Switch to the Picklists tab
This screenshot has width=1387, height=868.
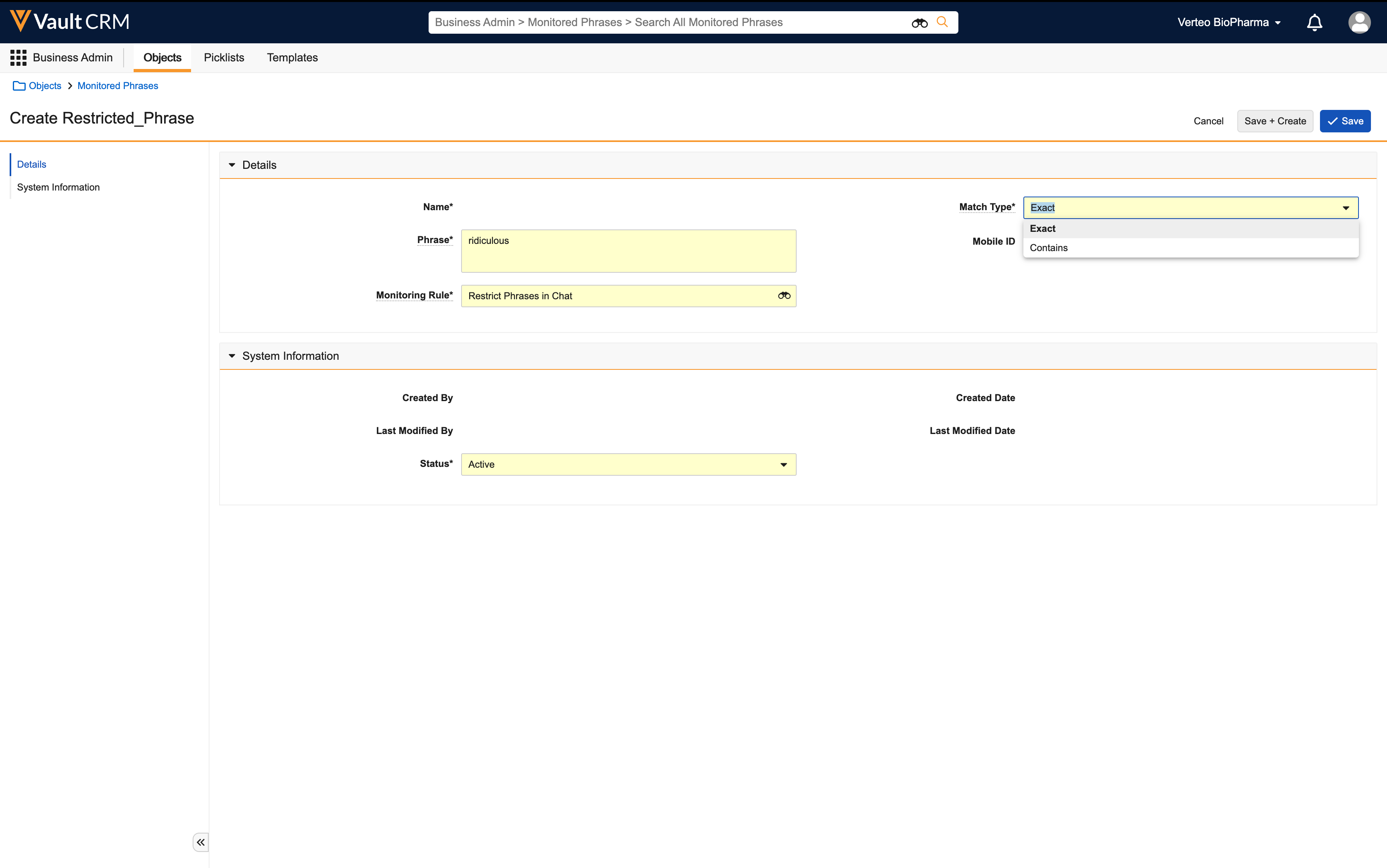(224, 57)
